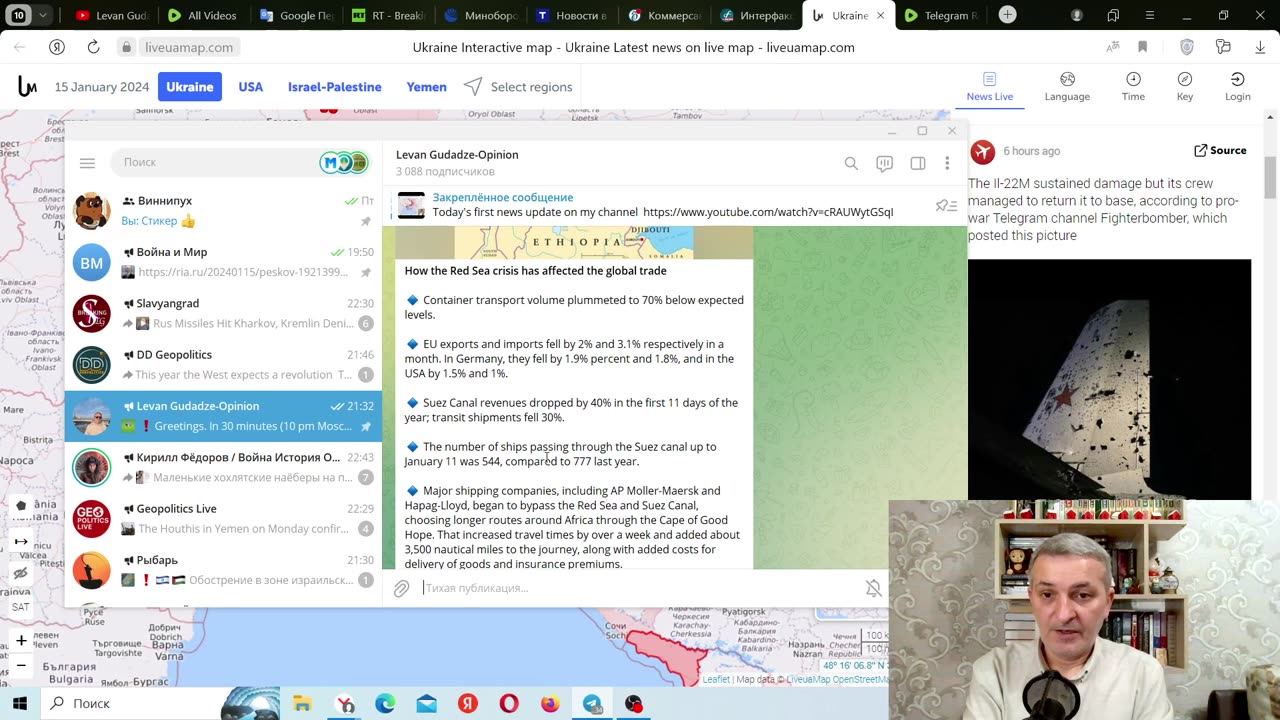Open the pinned message YouTube link
The image size is (1280, 720).
768,212
